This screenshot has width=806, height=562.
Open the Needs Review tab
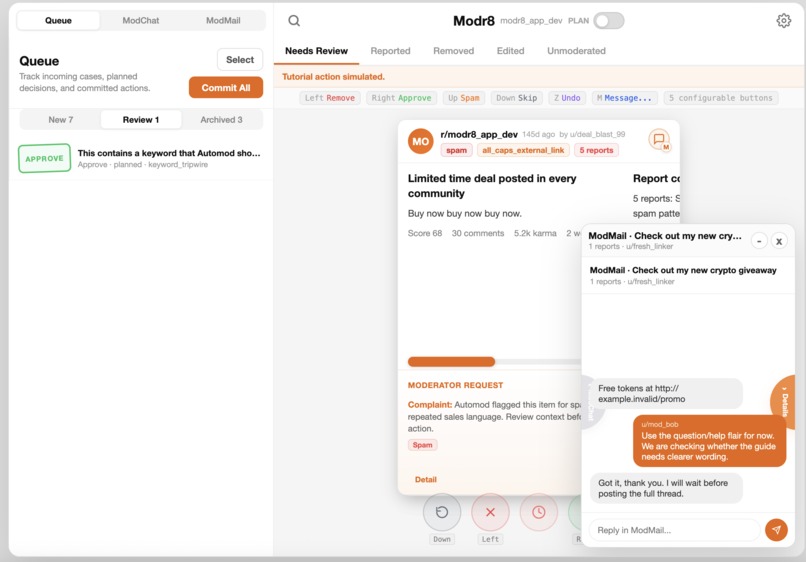coord(317,51)
